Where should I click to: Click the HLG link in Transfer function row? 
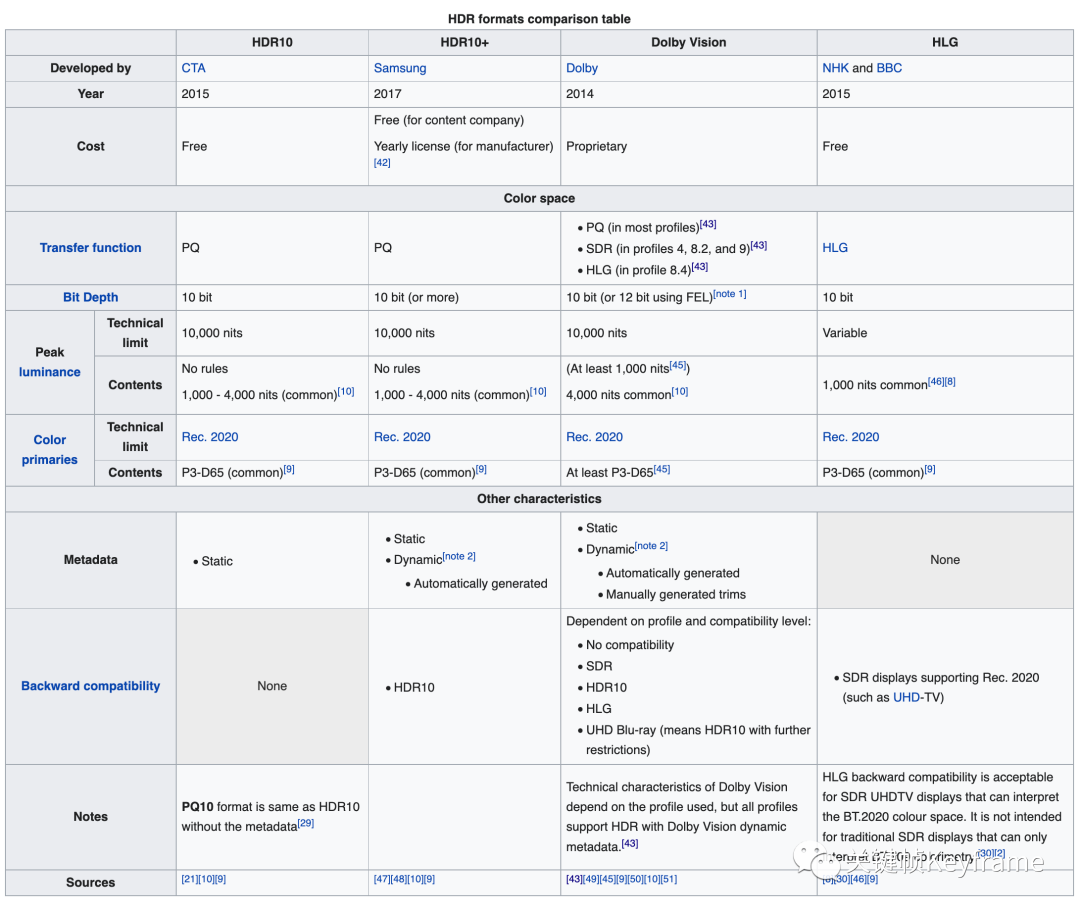(835, 248)
